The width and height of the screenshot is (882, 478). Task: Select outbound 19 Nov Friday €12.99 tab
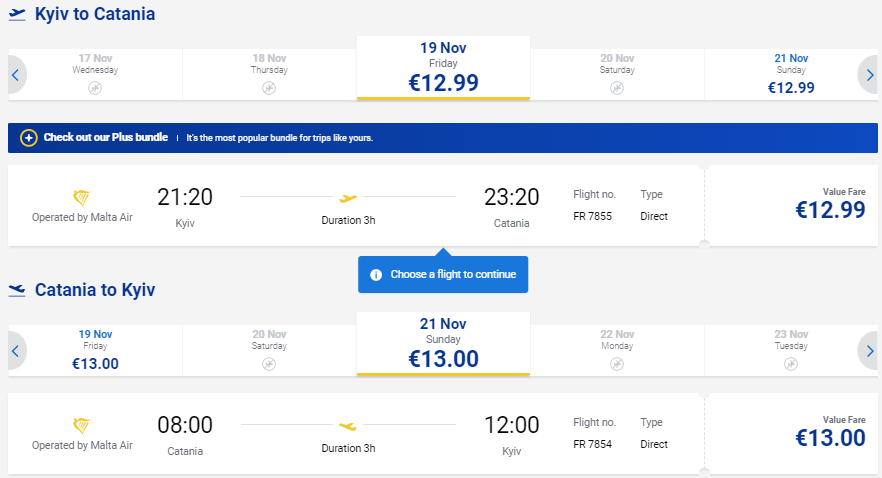tap(443, 68)
